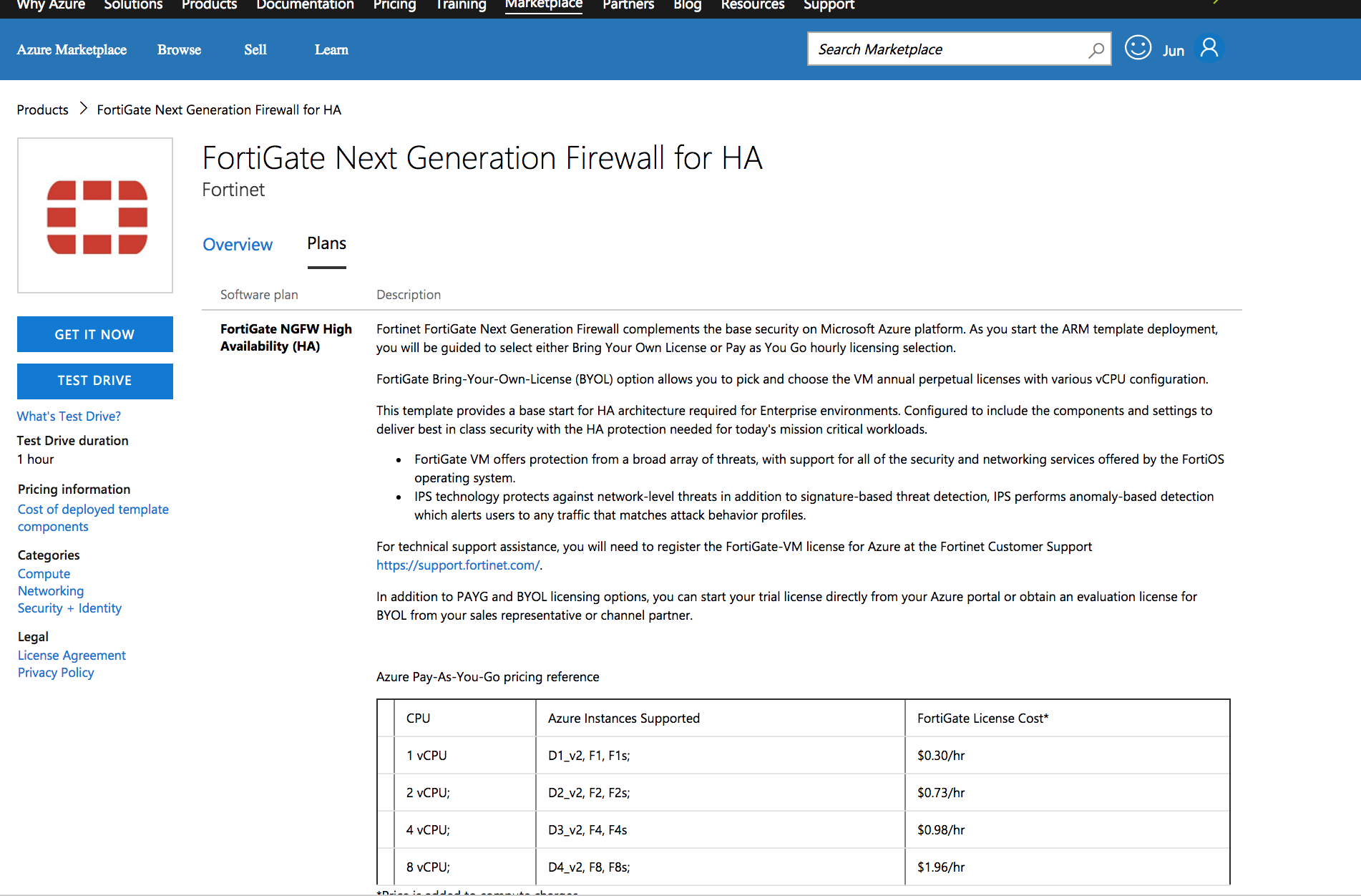Go to Azure Marketplace home
This screenshot has height=896, width=1361.
72,49
